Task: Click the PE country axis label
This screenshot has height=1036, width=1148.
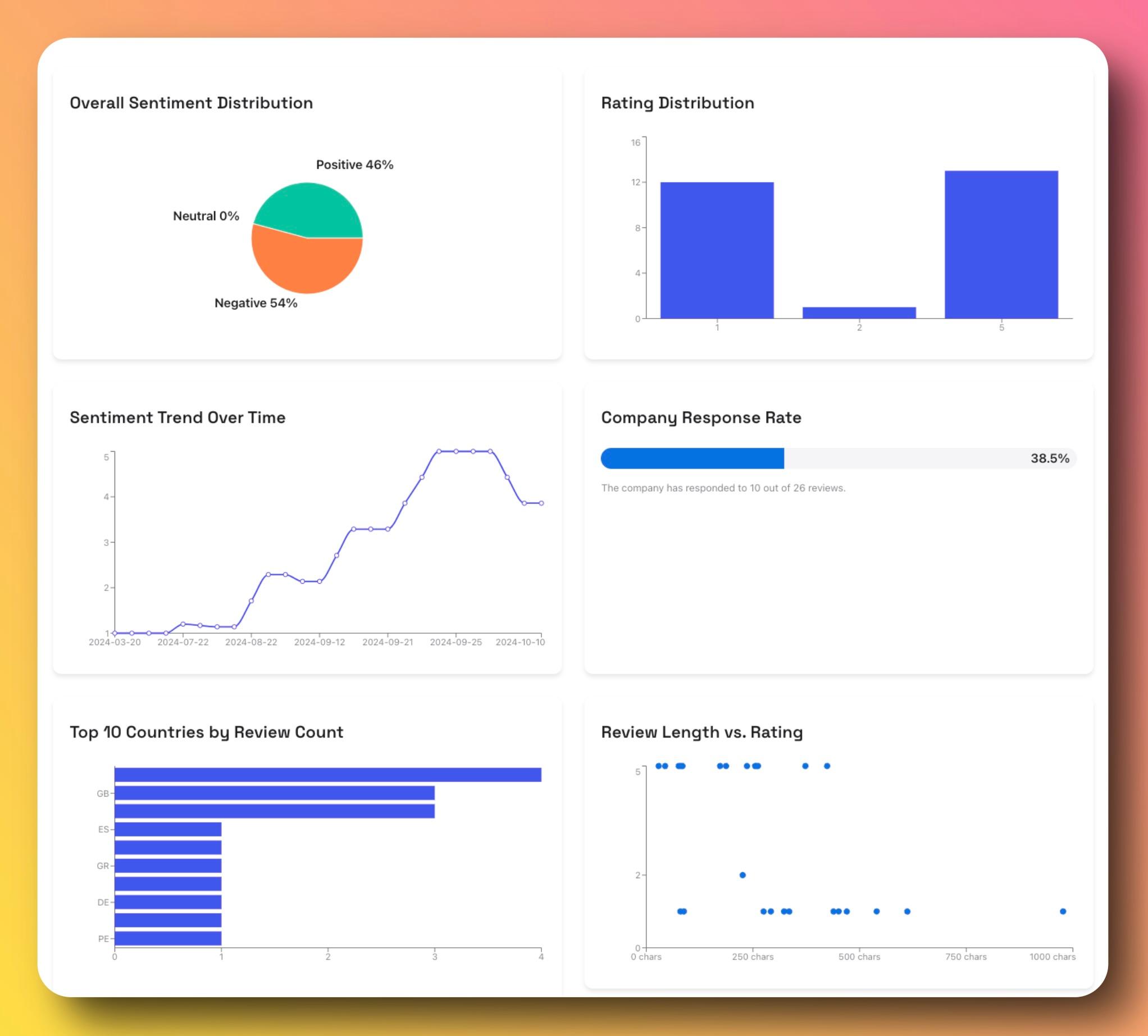Action: [103, 939]
